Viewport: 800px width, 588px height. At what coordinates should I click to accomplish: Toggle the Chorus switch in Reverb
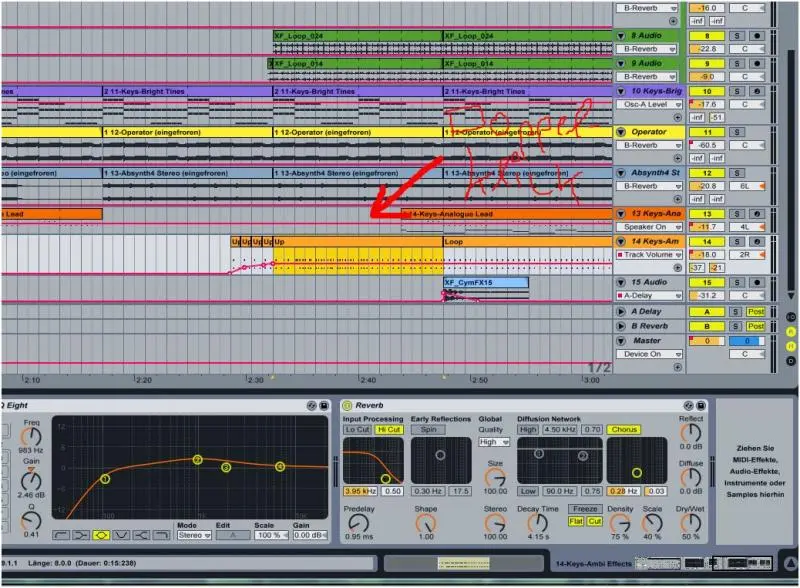(x=624, y=429)
